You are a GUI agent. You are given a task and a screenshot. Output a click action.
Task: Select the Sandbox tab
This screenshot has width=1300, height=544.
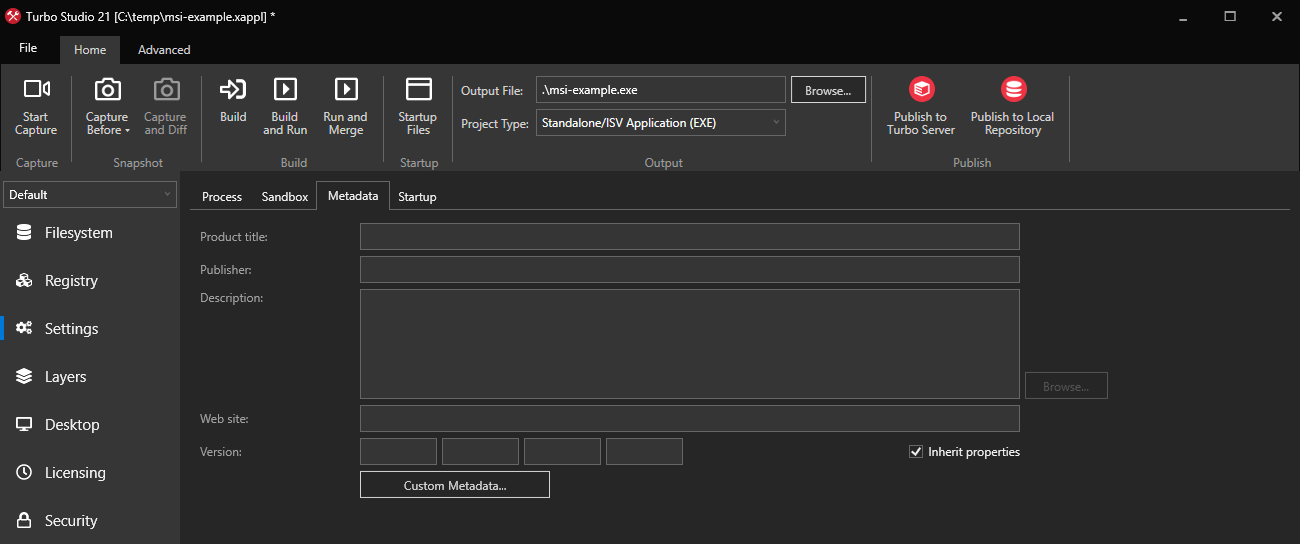[285, 197]
